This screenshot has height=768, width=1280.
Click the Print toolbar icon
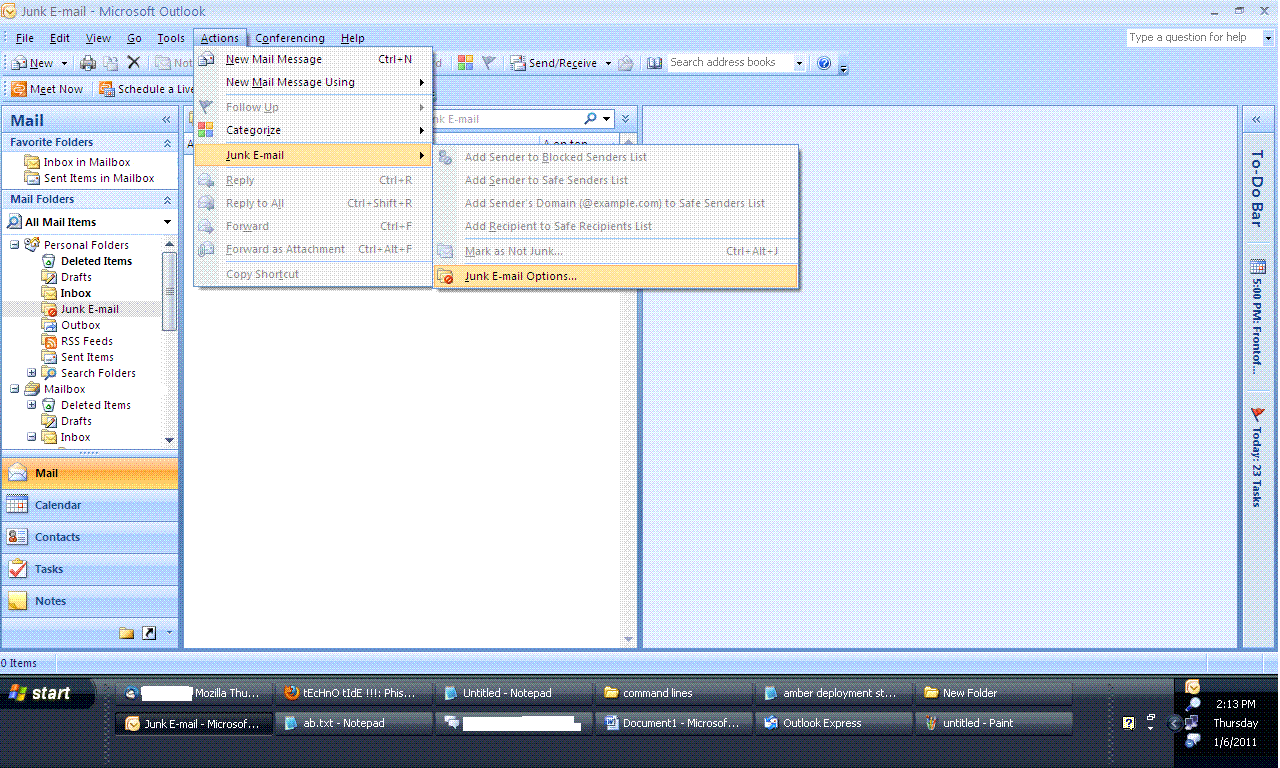tap(88, 63)
